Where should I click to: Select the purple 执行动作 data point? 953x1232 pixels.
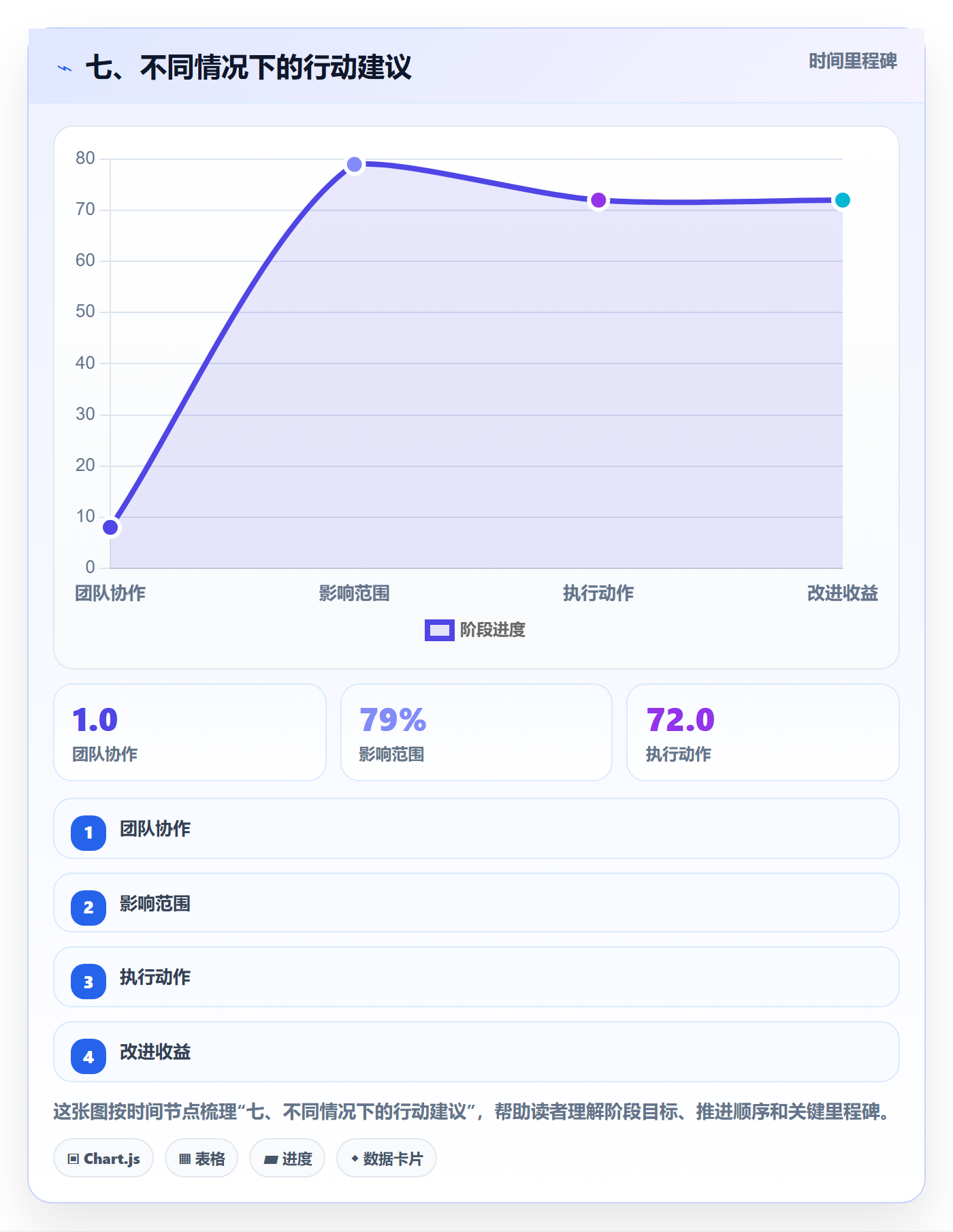pyautogui.click(x=598, y=200)
